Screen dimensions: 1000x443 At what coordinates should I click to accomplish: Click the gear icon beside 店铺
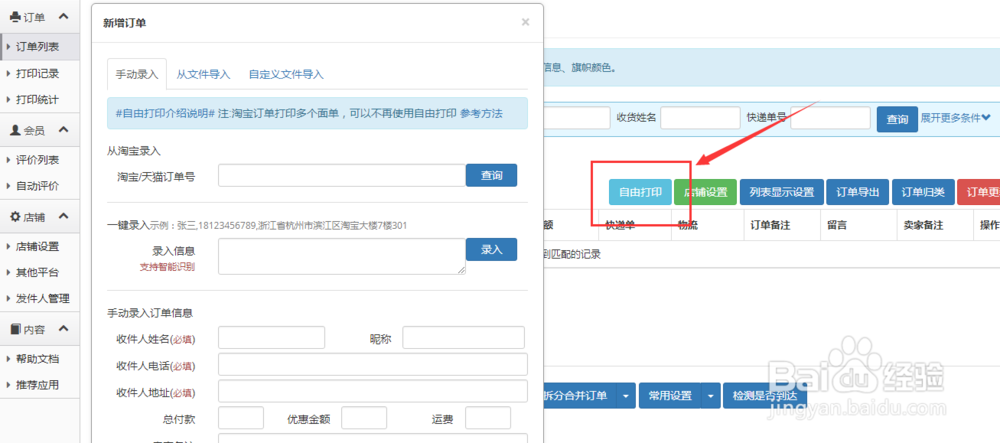[x=15, y=217]
